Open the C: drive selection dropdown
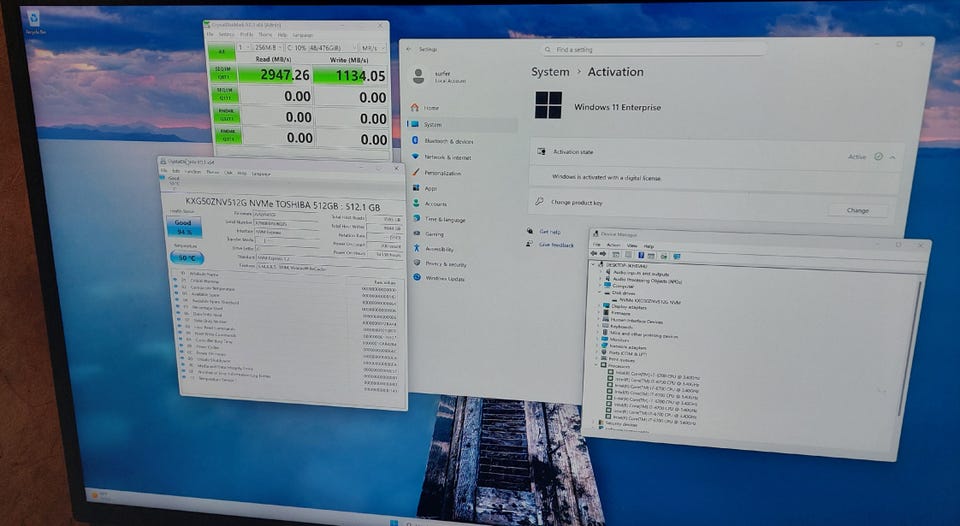 coord(321,48)
